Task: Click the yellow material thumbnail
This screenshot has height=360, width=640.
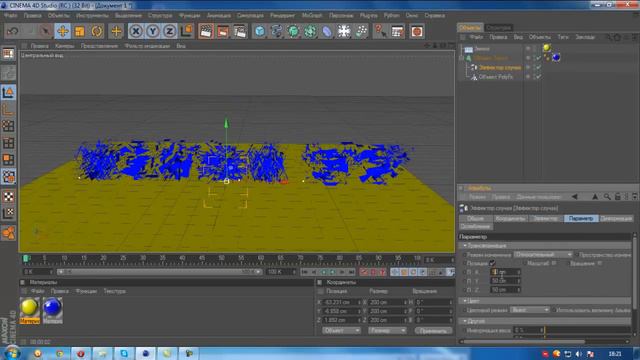Action: click(x=29, y=307)
